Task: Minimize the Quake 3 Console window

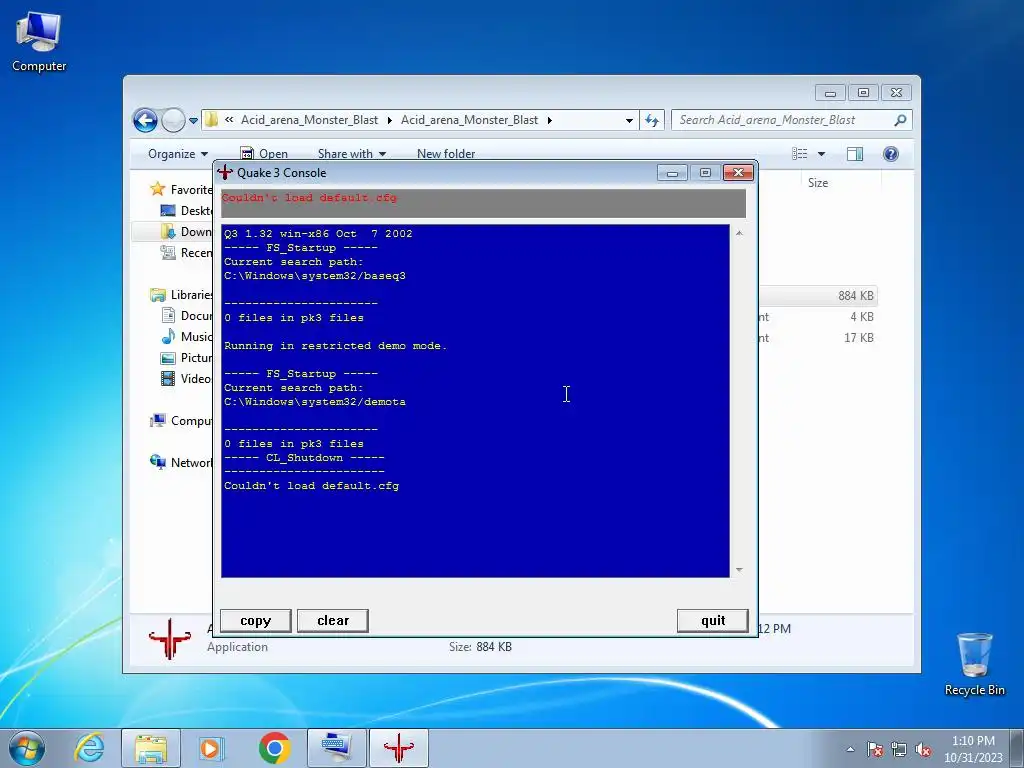Action: (x=672, y=172)
